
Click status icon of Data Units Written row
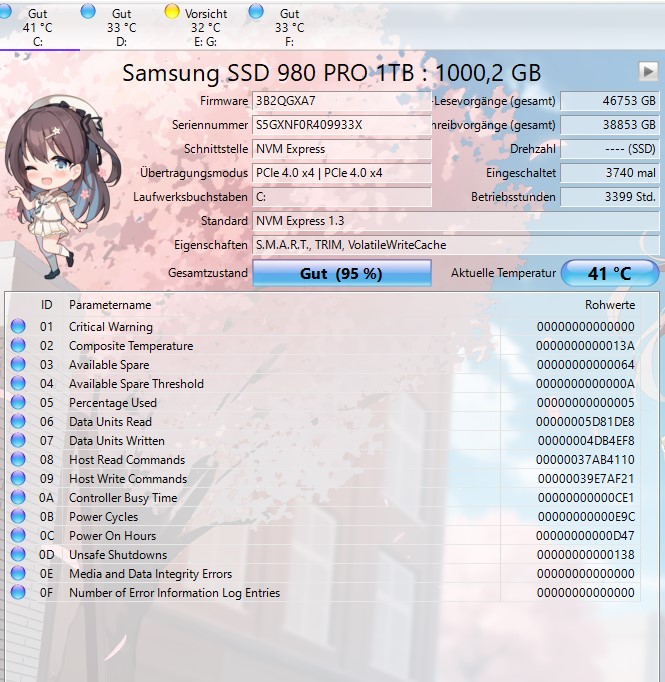point(18,440)
